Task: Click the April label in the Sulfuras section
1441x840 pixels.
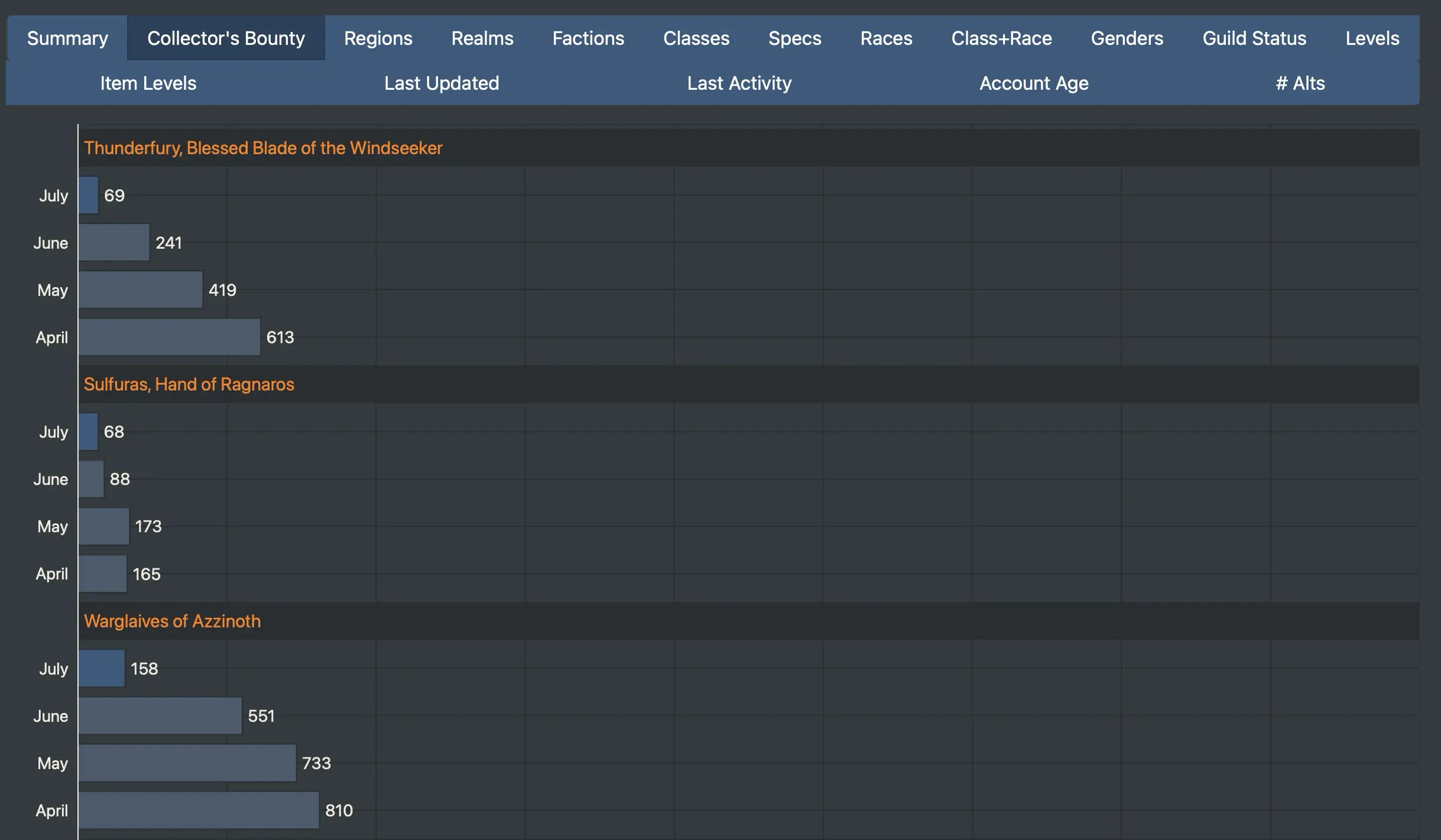Action: click(x=52, y=574)
